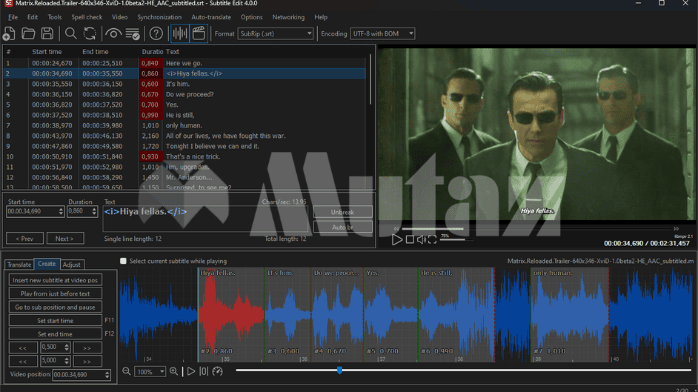
Task: Select the Create tab
Action: coord(47,264)
